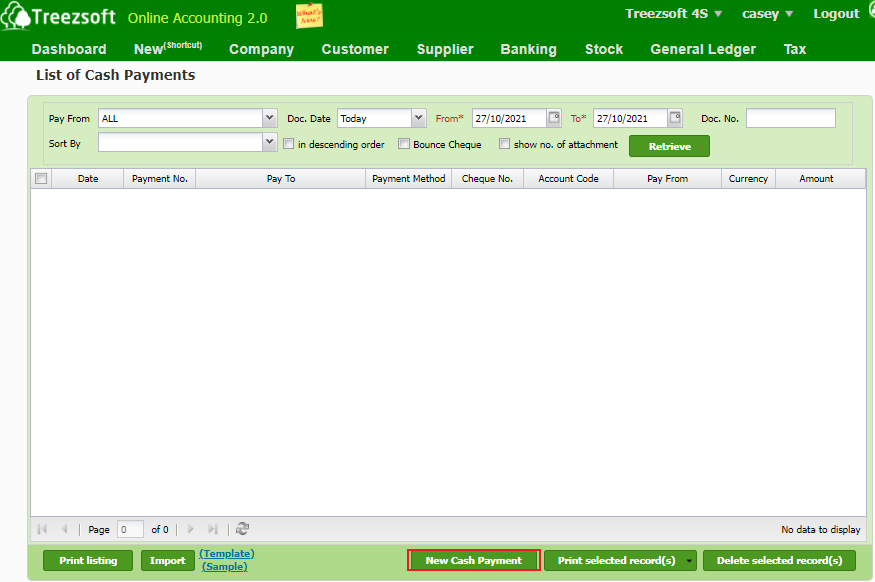This screenshot has height=582, width=875.
Task: Open the (Sample) link
Action: click(224, 566)
